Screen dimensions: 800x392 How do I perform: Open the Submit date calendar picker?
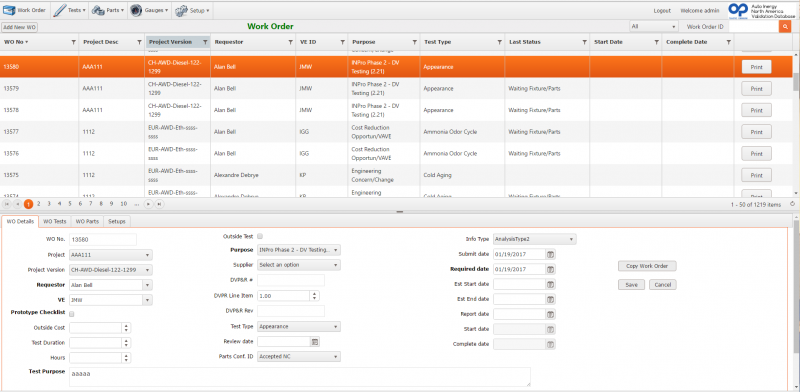tap(551, 254)
